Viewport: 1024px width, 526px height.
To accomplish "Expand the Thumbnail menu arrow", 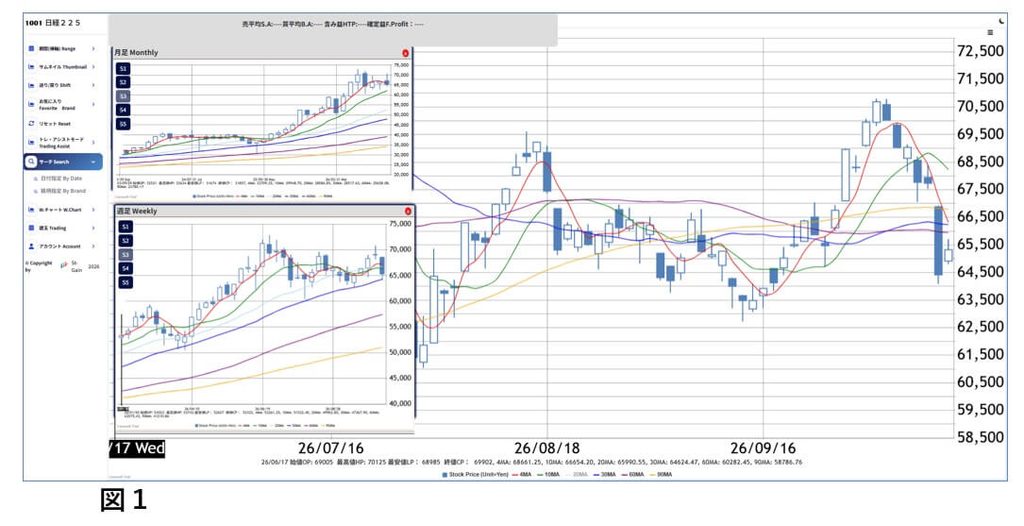I will (93, 67).
